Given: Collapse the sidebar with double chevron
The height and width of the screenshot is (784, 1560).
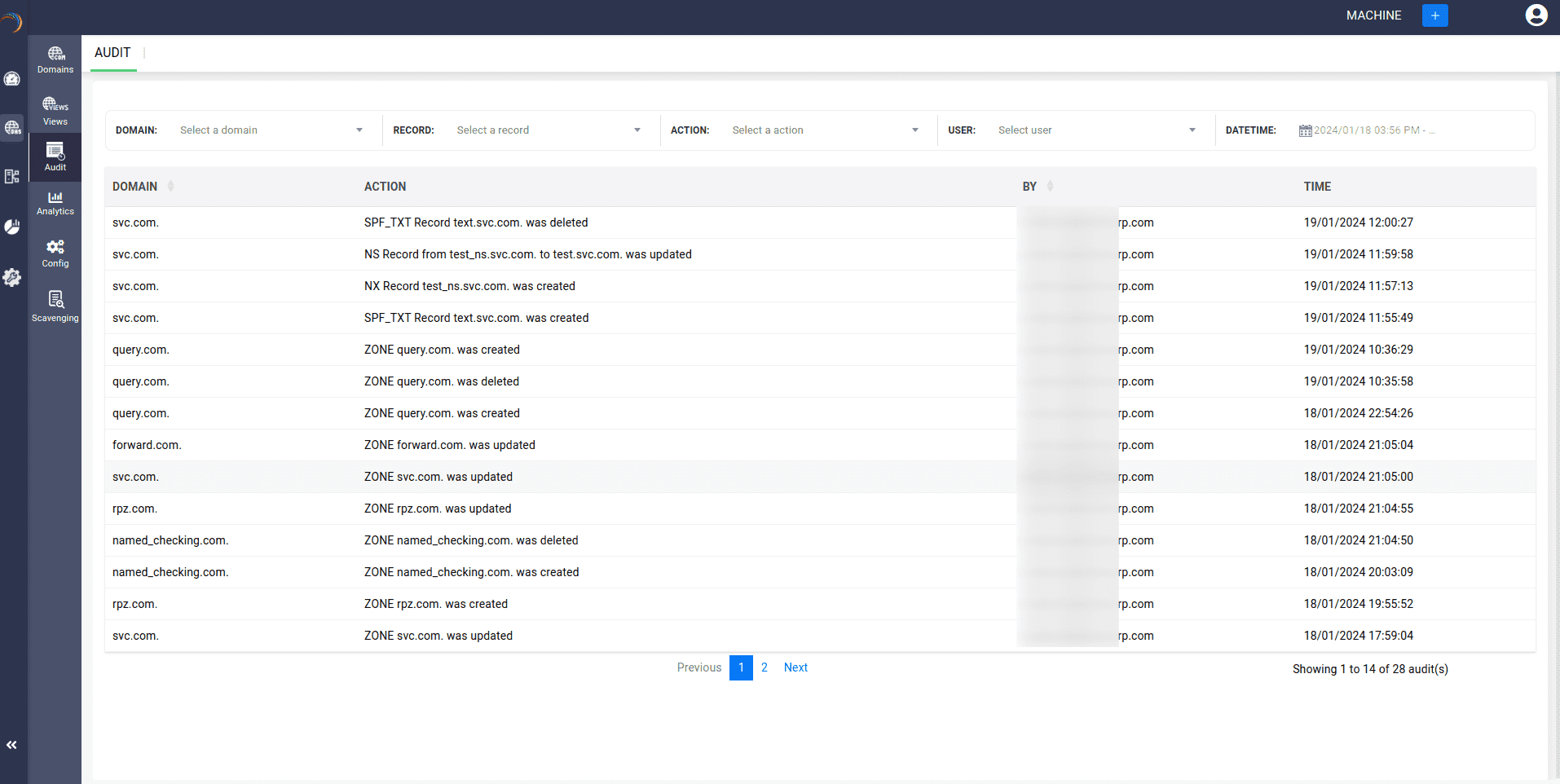Looking at the screenshot, I should pyautogui.click(x=12, y=745).
